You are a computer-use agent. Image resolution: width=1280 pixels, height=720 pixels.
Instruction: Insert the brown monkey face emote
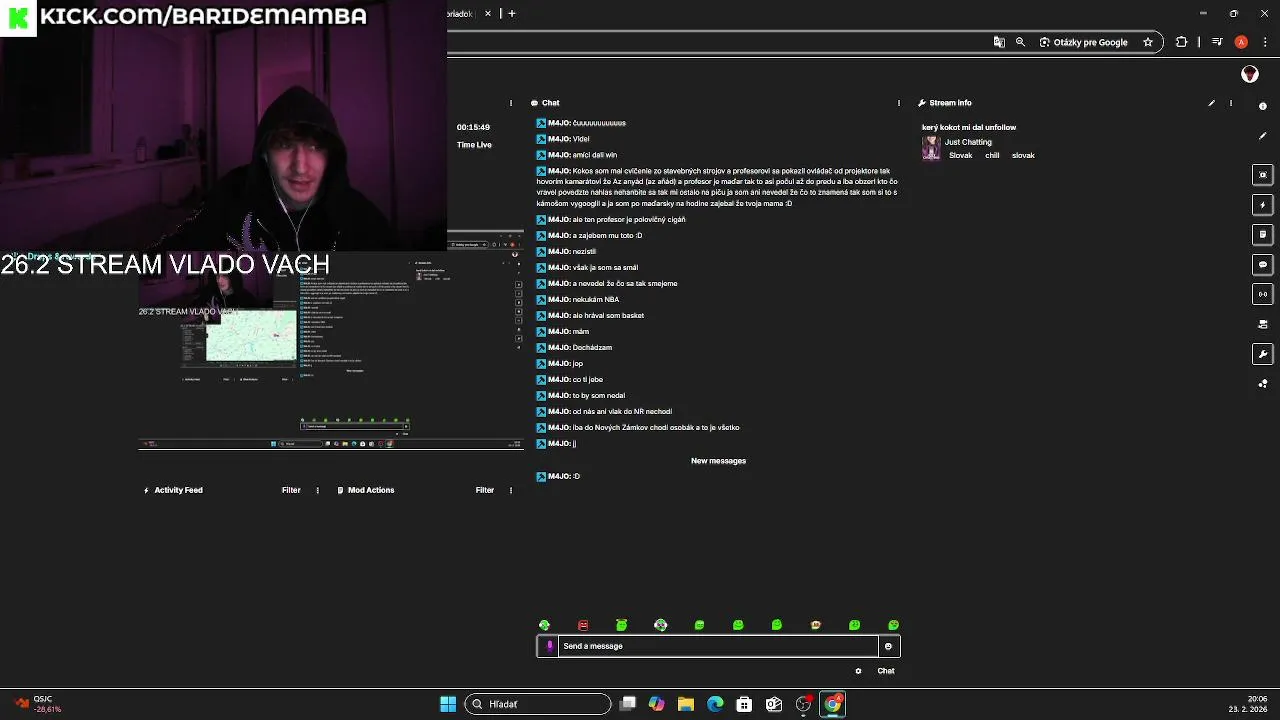(x=815, y=625)
